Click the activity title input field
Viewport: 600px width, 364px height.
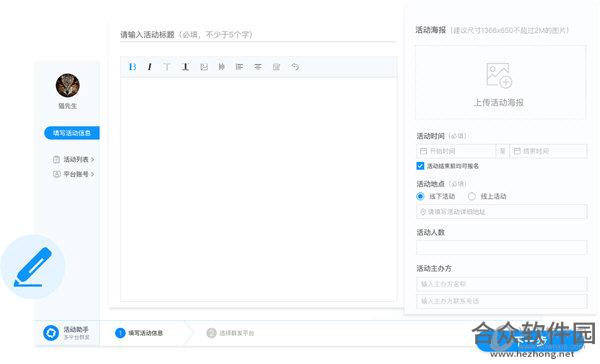point(258,35)
